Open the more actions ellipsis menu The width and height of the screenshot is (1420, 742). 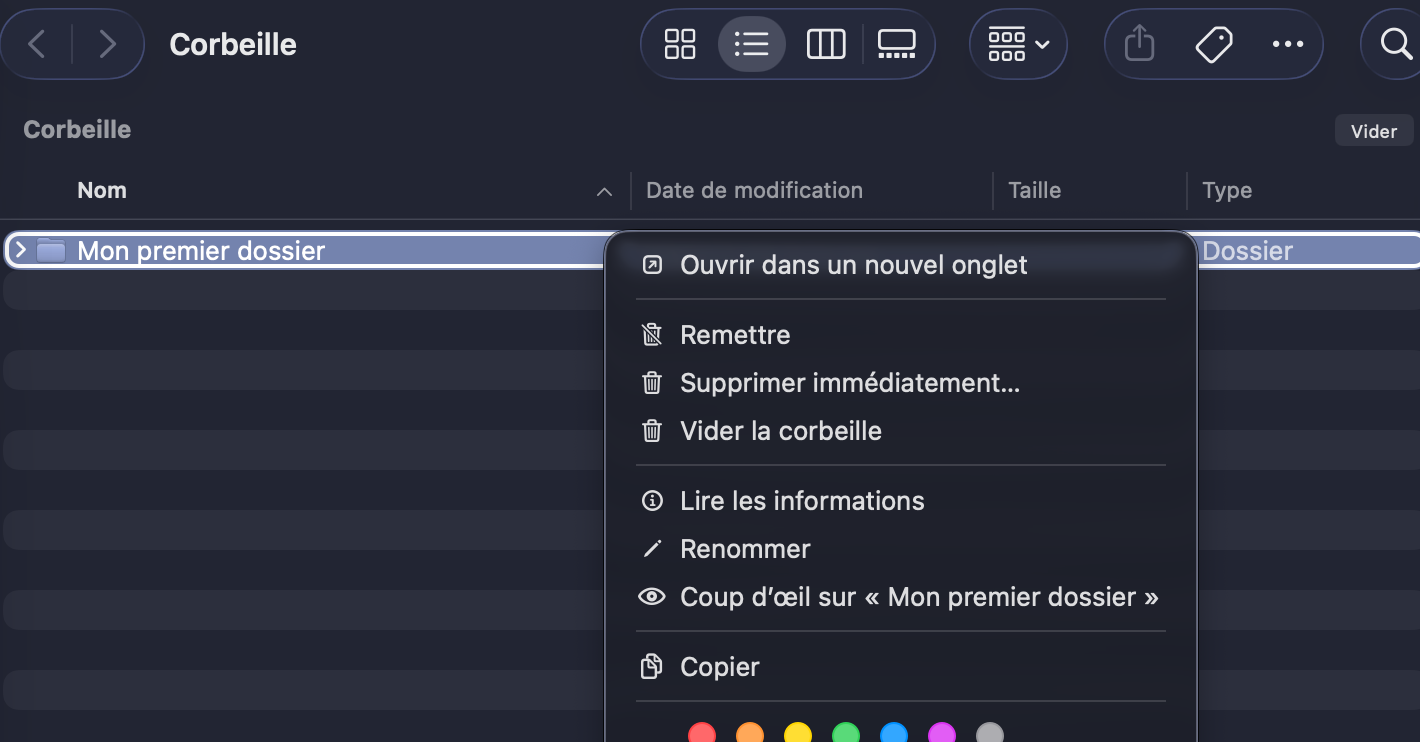1287,44
